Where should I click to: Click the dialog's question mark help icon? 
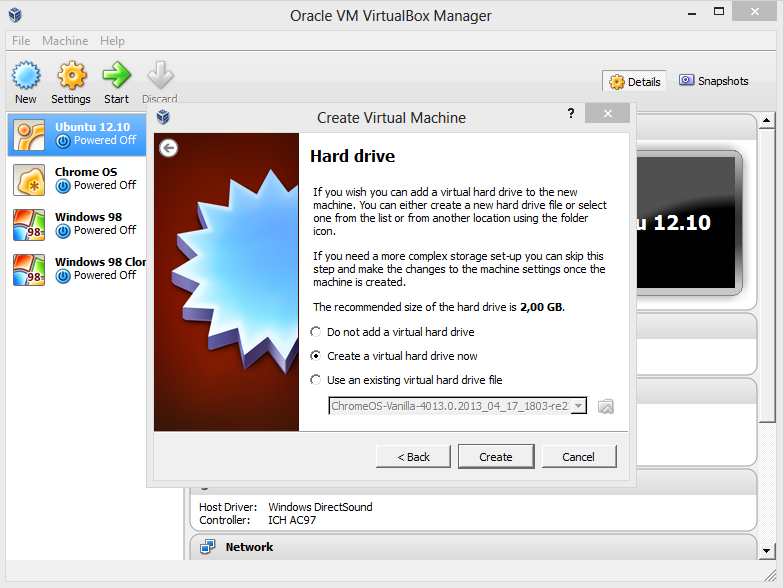pyautogui.click(x=571, y=114)
